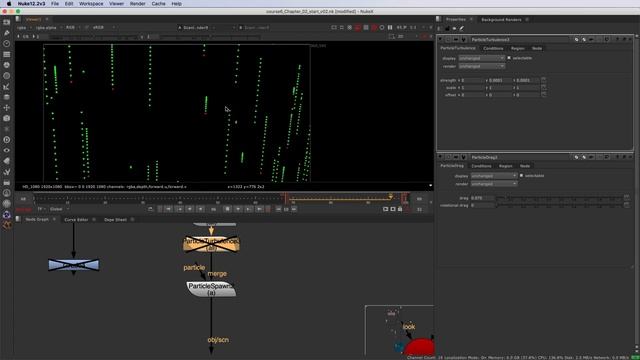The image size is (640, 360).
Task: Click the 3D nodes toolbar icon
Action: pyautogui.click(x=7, y=118)
